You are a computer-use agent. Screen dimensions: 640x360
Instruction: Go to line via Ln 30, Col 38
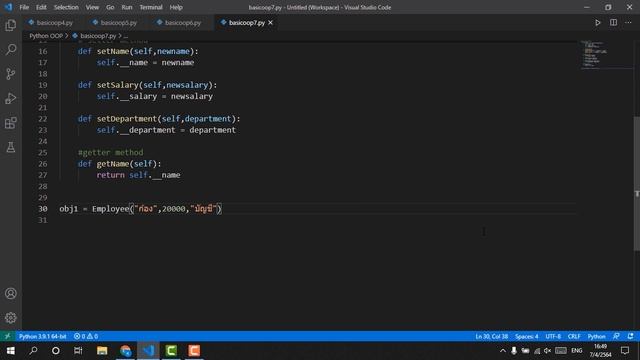491,336
